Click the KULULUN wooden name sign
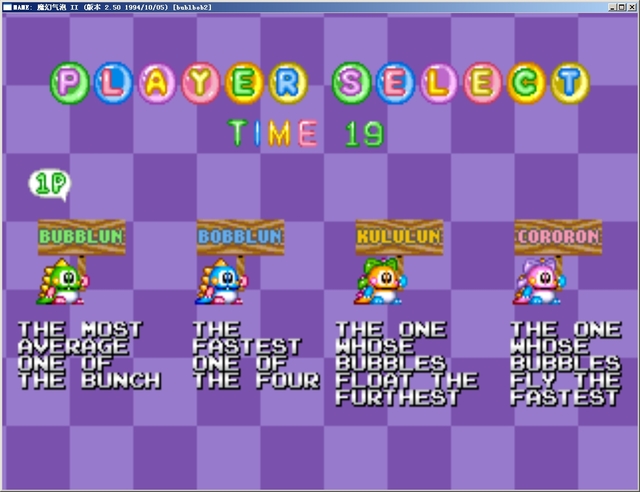Image resolution: width=640 pixels, height=492 pixels. coord(399,237)
